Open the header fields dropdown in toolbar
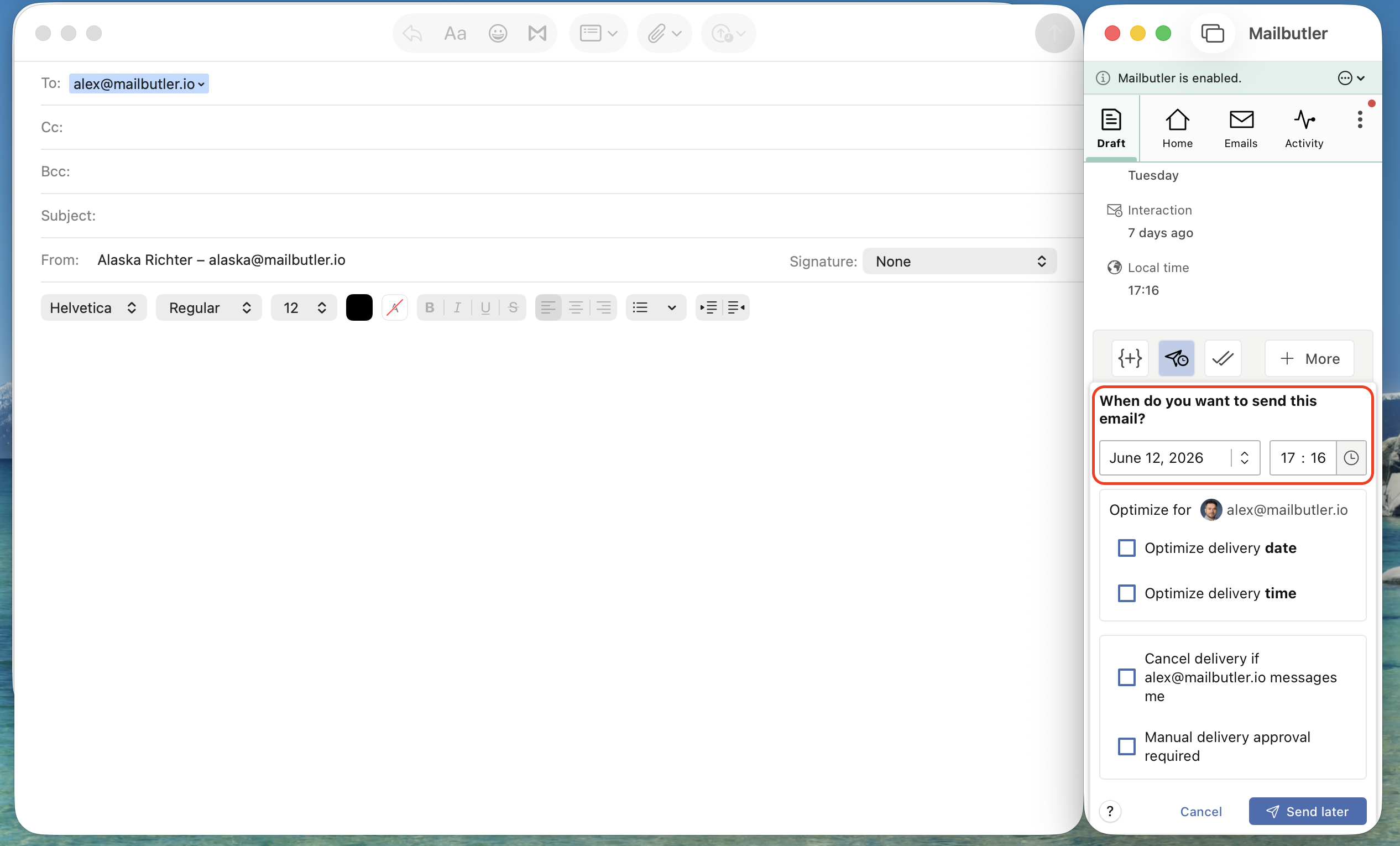The height and width of the screenshot is (846, 1400). (598, 34)
